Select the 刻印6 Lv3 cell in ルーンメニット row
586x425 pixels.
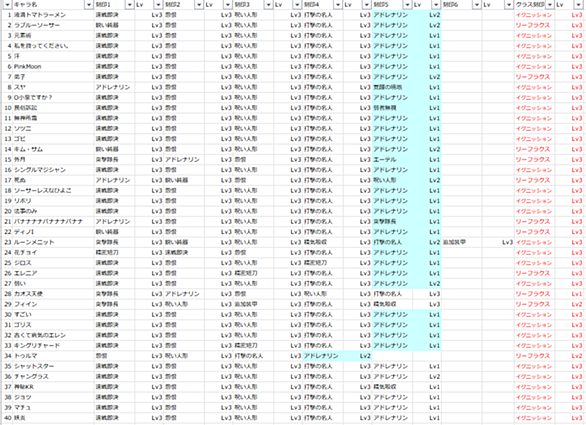click(498, 242)
